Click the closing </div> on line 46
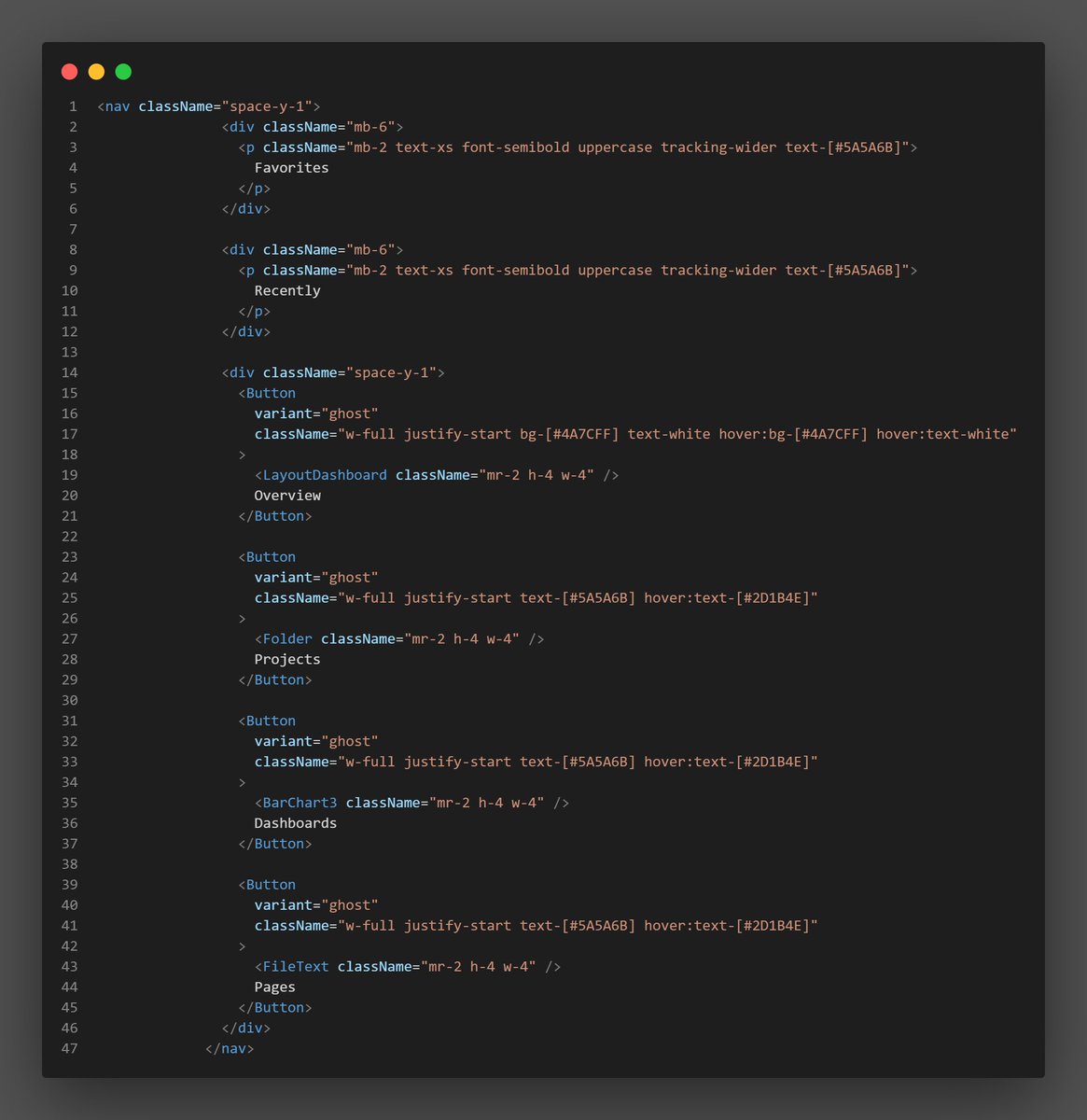Viewport: 1087px width, 1120px height. [246, 1029]
